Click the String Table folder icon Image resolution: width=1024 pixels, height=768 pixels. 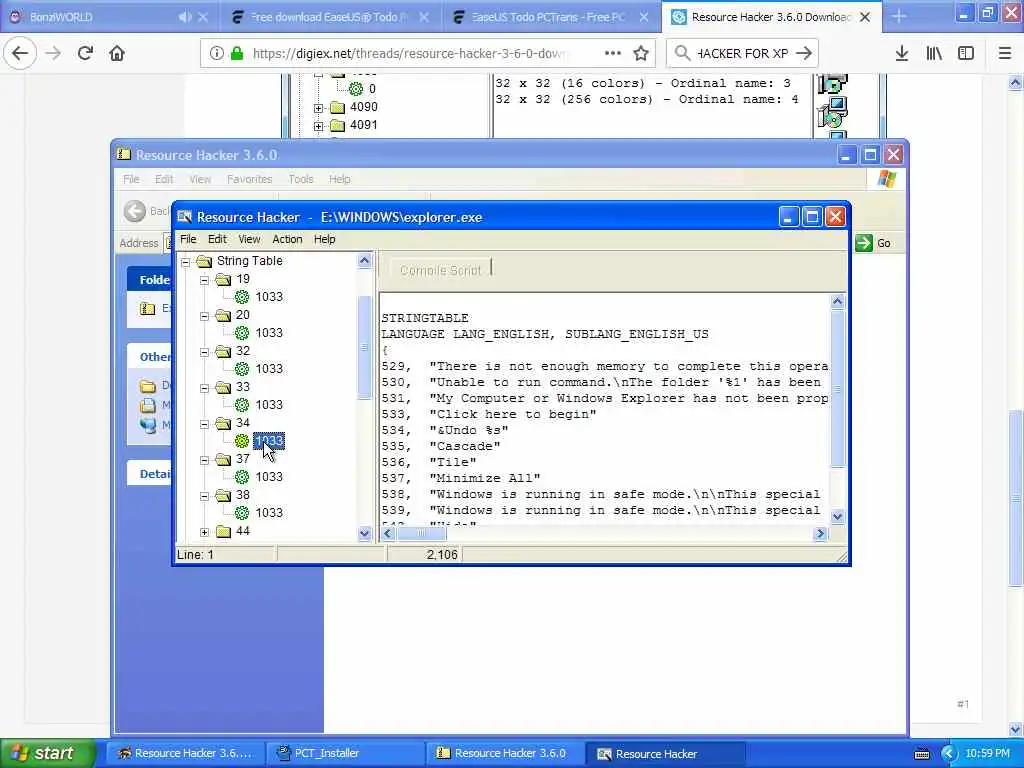(204, 261)
